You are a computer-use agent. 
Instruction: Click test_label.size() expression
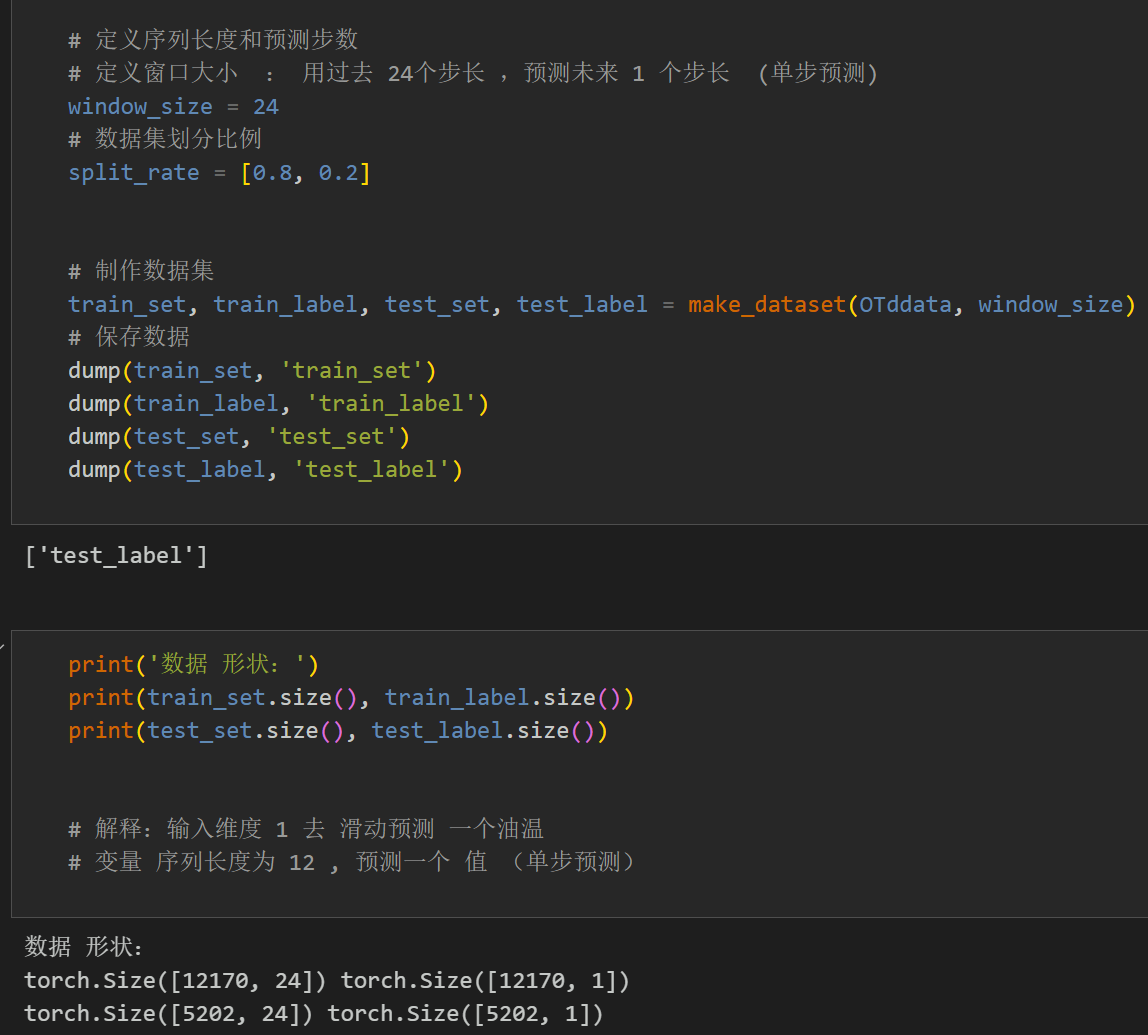coord(485,730)
